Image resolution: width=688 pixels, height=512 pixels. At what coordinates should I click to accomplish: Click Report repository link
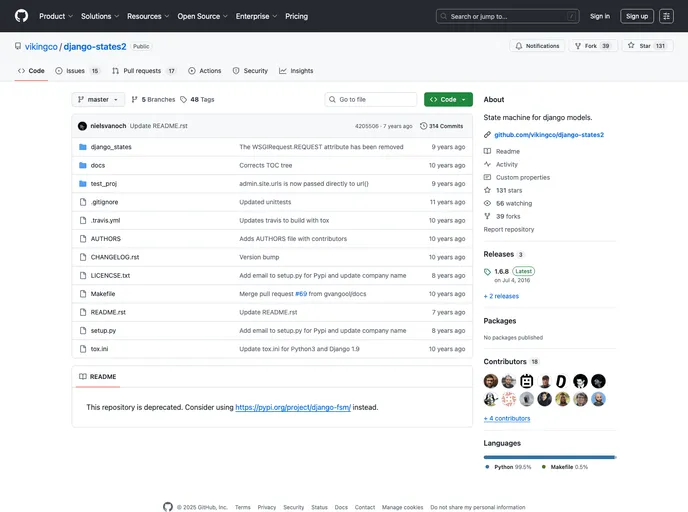(x=509, y=229)
